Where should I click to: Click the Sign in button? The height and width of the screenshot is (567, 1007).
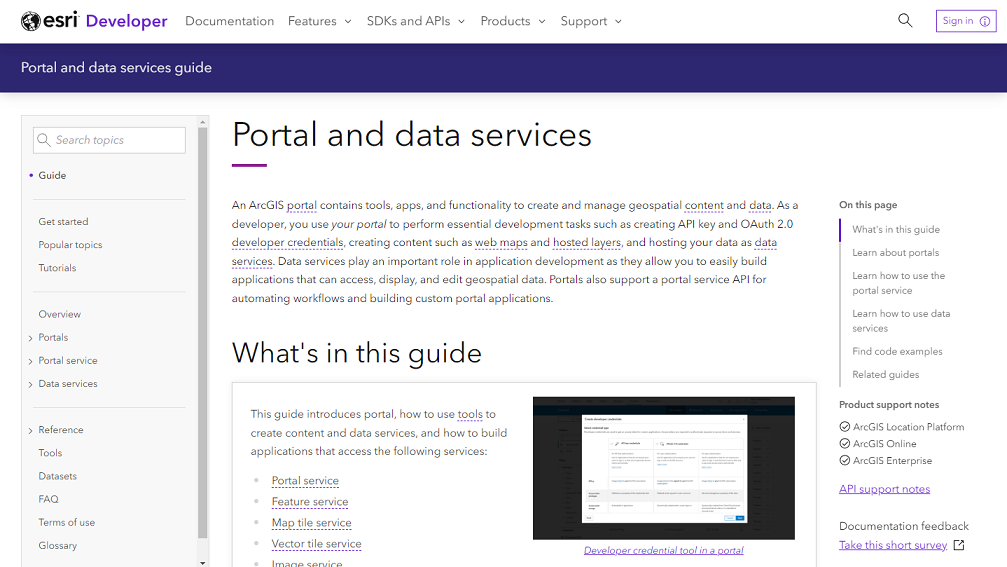(966, 21)
